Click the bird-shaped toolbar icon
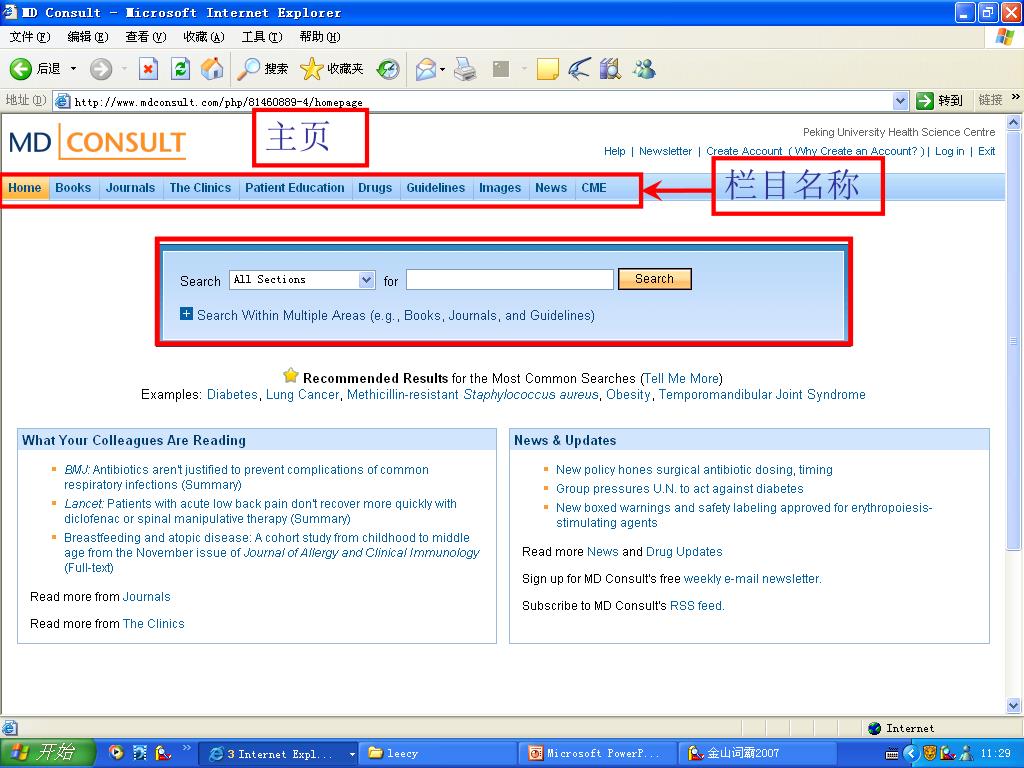The image size is (1024, 768). coord(579,69)
